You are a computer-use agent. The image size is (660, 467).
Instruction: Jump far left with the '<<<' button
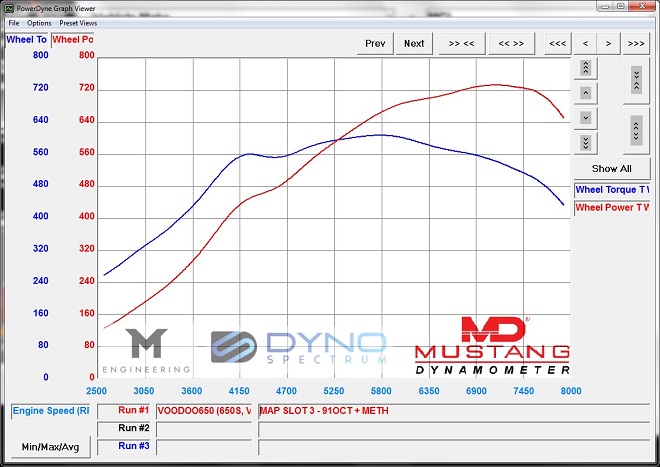557,43
